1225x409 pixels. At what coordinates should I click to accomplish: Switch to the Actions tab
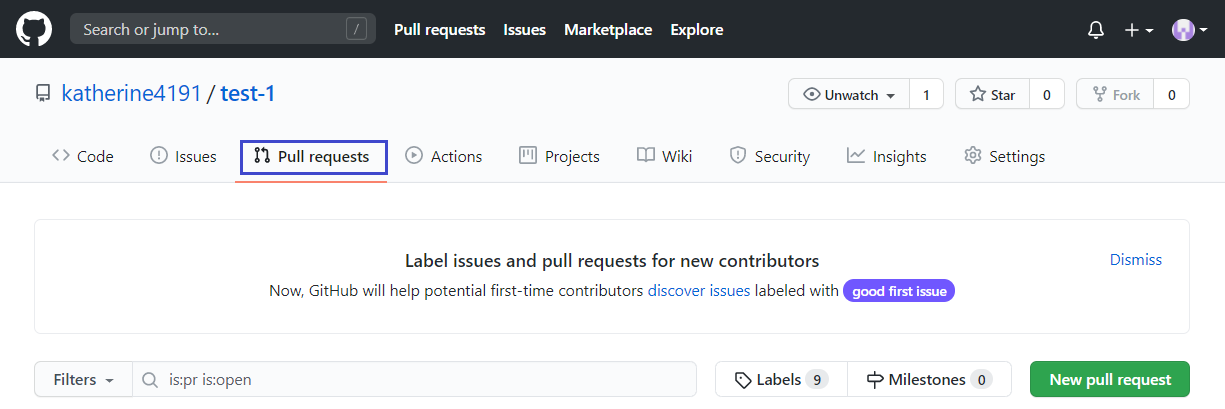click(x=443, y=156)
